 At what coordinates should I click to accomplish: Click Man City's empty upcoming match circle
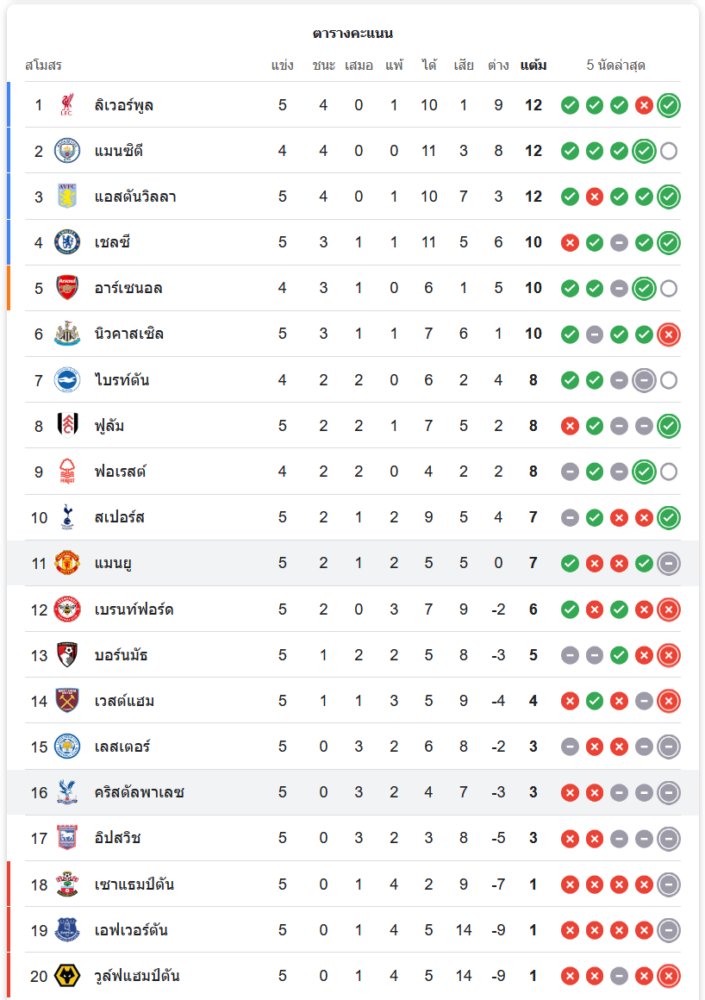point(669,151)
